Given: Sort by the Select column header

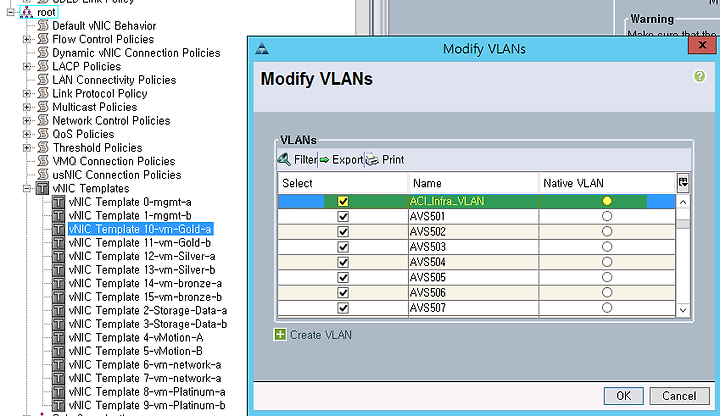Looking at the screenshot, I should [x=343, y=183].
